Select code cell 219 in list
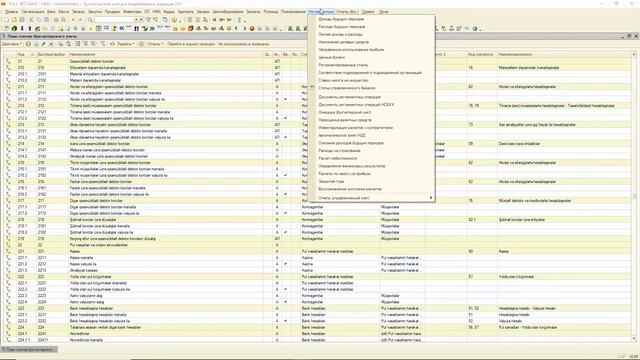Screen dimensions: 640x360 (26, 239)
